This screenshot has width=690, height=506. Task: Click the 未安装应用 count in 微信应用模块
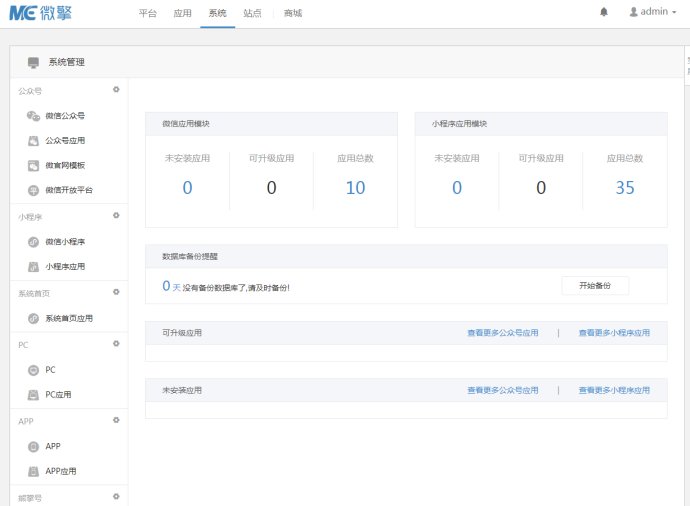[x=187, y=188]
